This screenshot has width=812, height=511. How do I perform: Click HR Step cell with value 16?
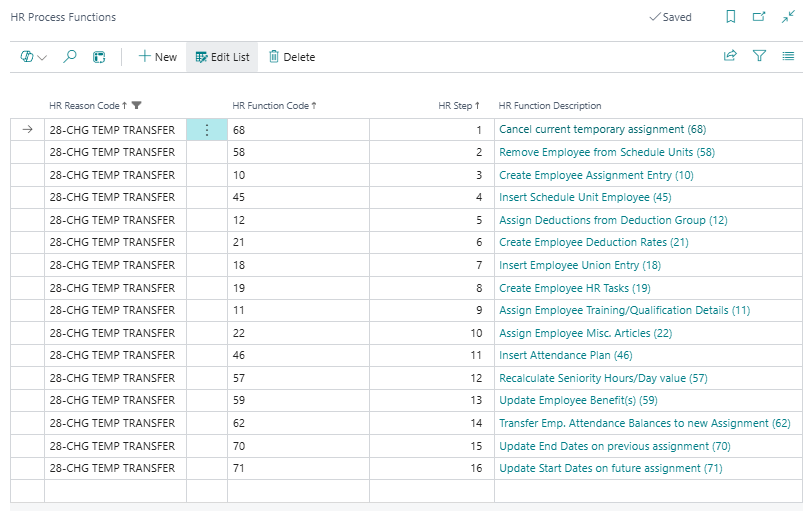(x=432, y=468)
